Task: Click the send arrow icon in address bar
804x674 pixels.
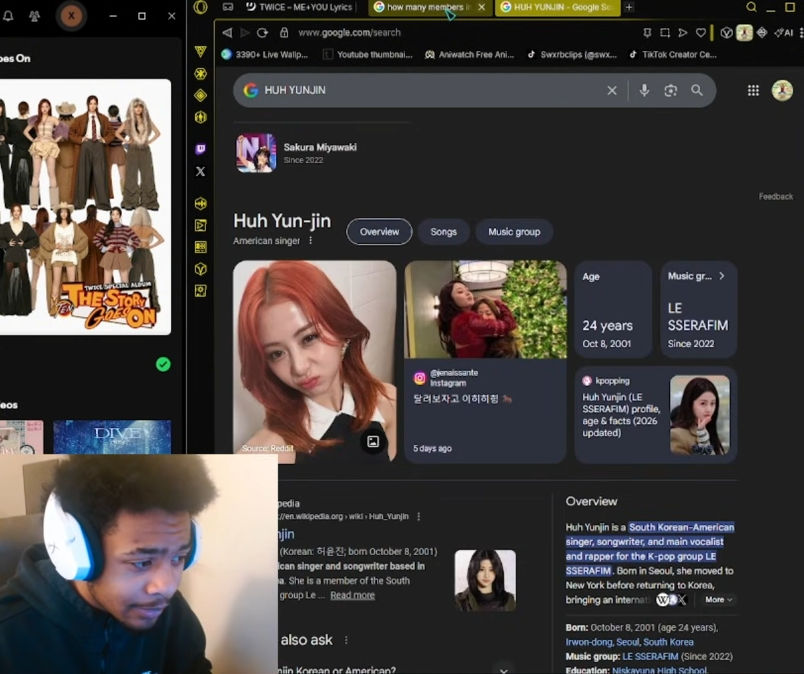Action: point(682,33)
